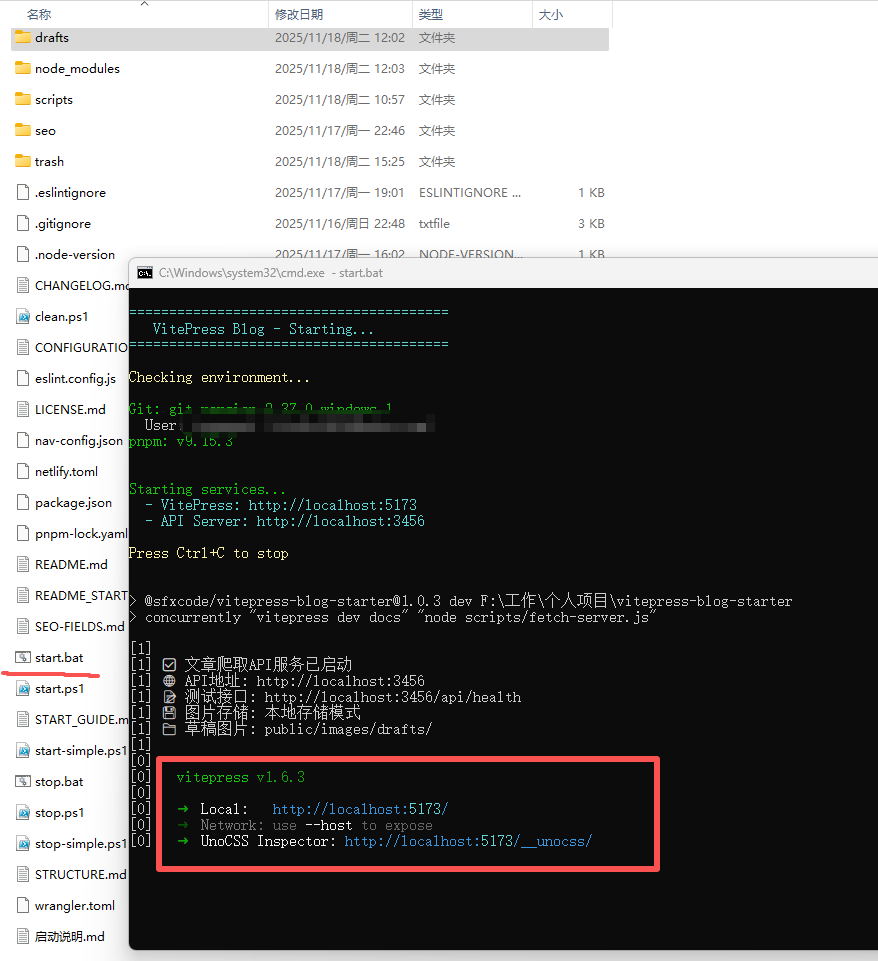This screenshot has width=878, height=961.
Task: Select the scripts folder
Action: (53, 100)
